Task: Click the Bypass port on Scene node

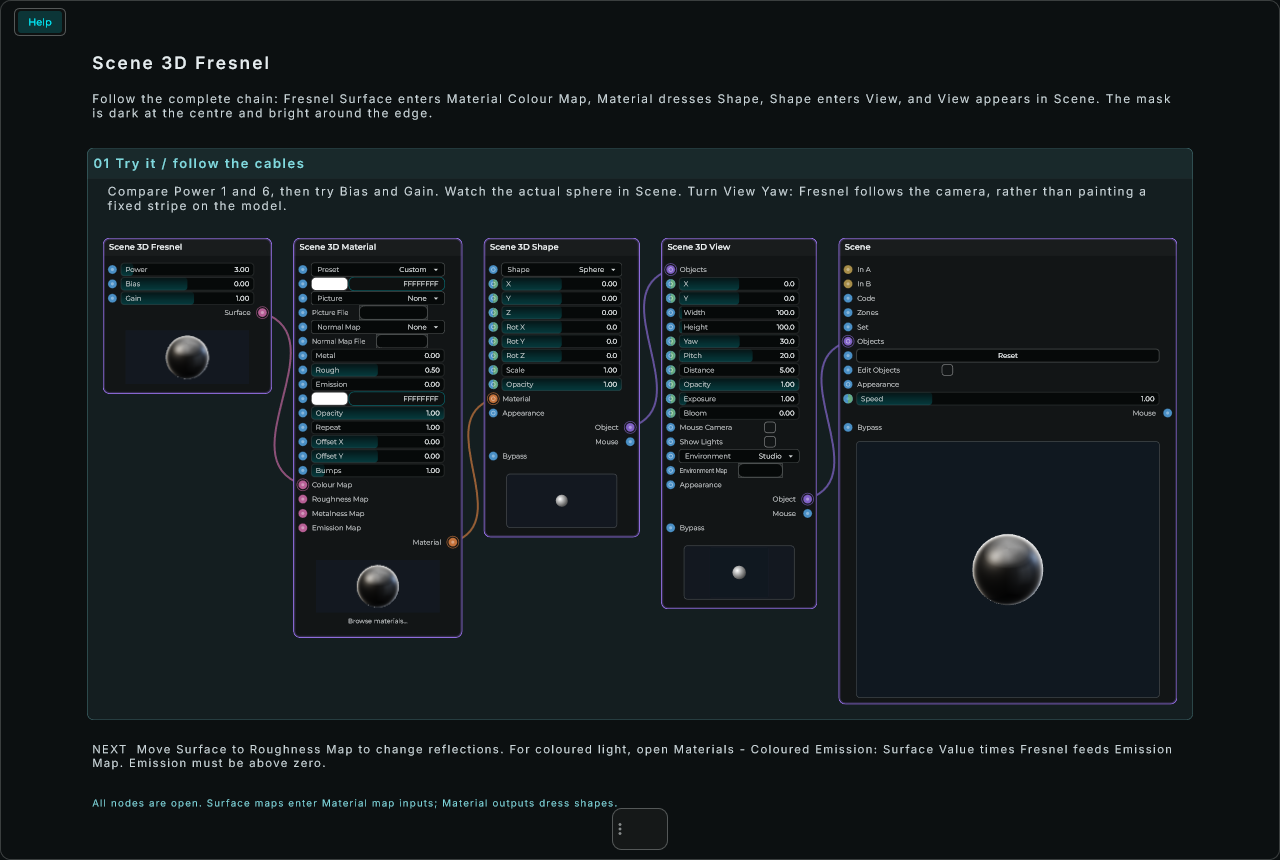Action: [x=848, y=427]
